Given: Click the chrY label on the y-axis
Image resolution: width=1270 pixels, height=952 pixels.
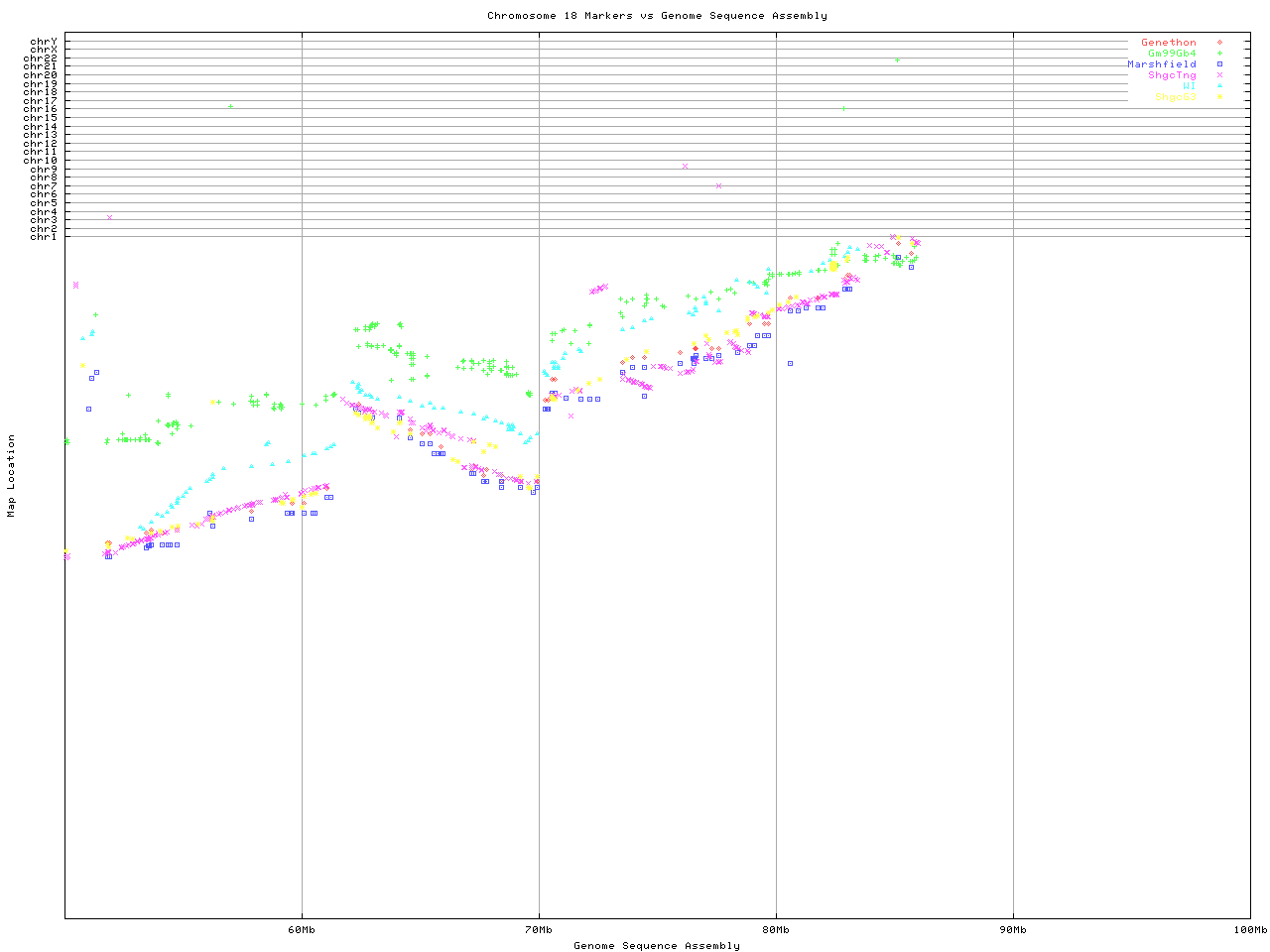Looking at the screenshot, I should (x=44, y=42).
